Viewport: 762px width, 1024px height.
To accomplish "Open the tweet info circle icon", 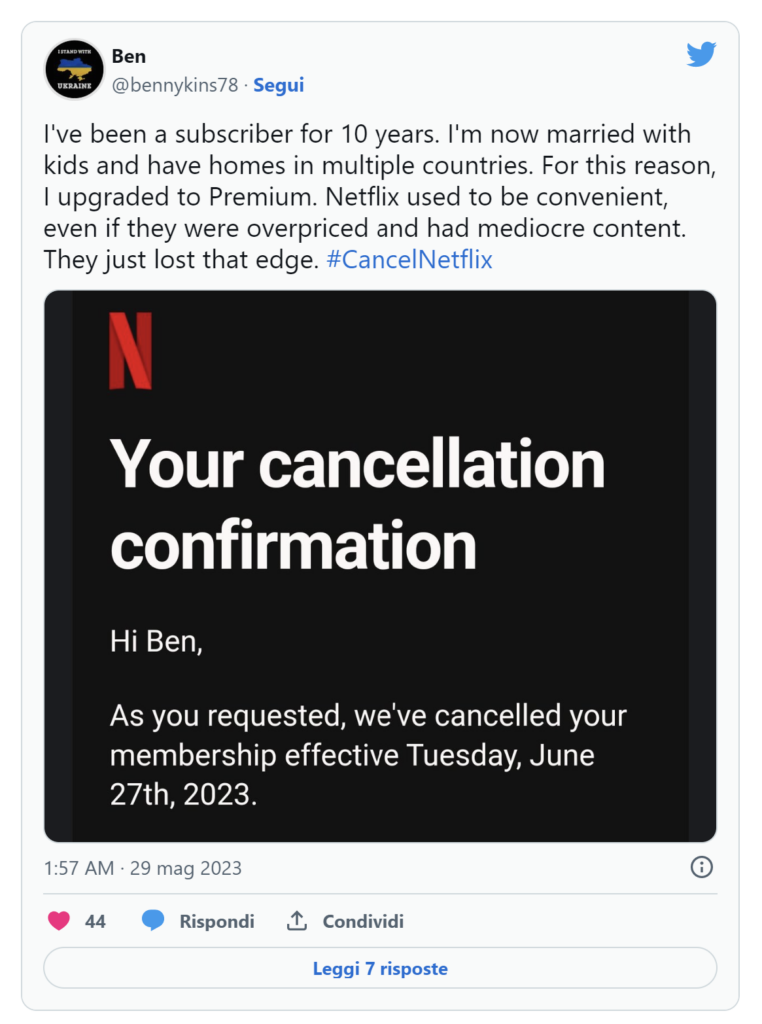I will (702, 867).
